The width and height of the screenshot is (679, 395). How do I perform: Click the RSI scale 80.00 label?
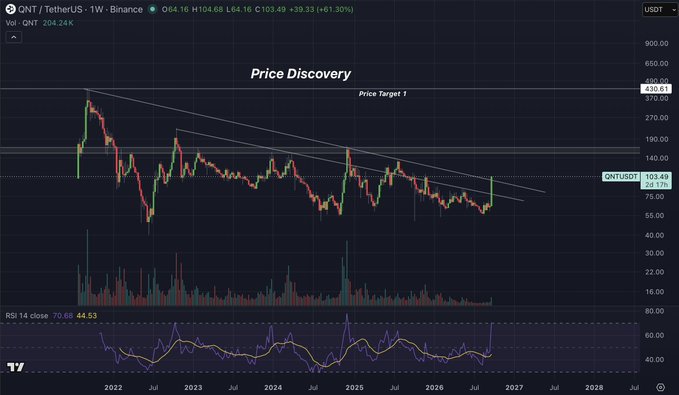tap(654, 311)
